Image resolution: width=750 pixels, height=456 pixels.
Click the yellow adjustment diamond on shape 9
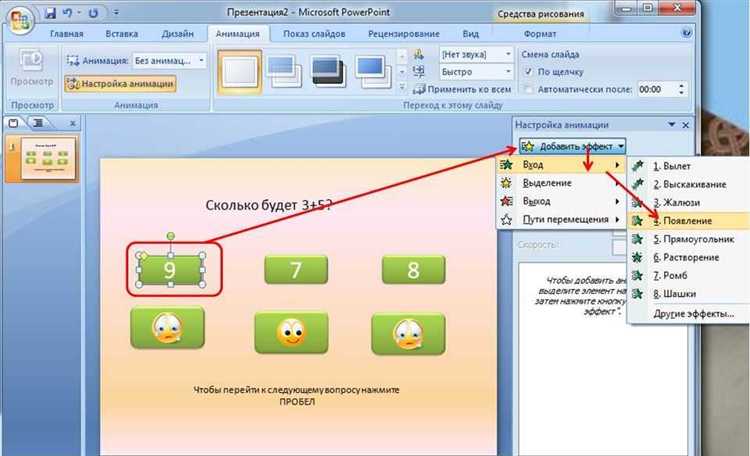[143, 256]
